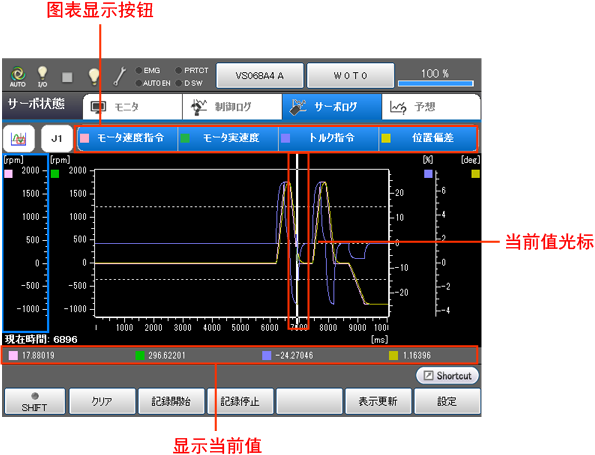Toggle the モータ実速度 graph display
Image resolution: width=595 pixels, height=455 pixels.
(x=228, y=138)
